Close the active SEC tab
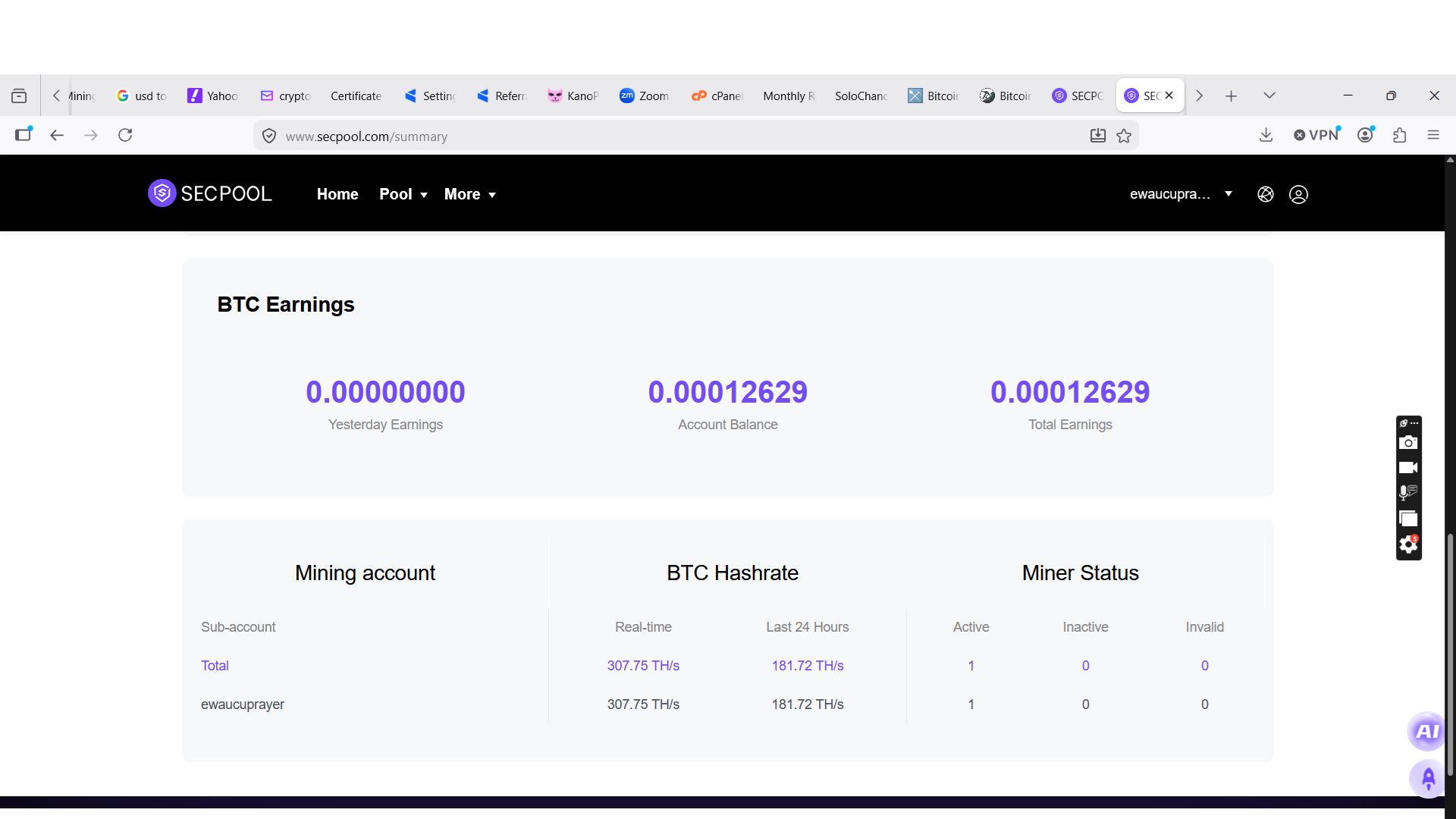 pyautogui.click(x=1169, y=96)
